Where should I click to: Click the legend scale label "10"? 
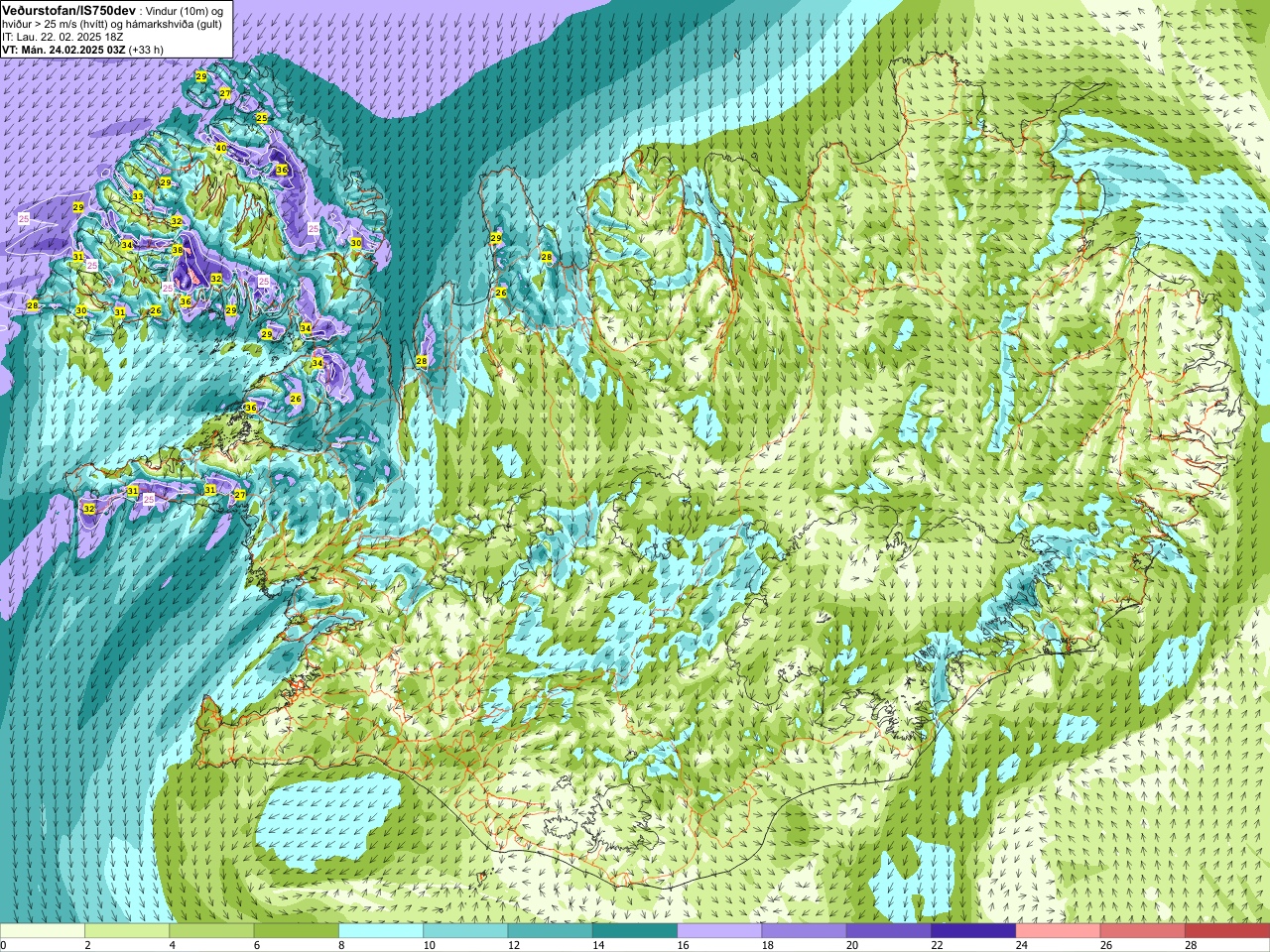pyautogui.click(x=430, y=945)
